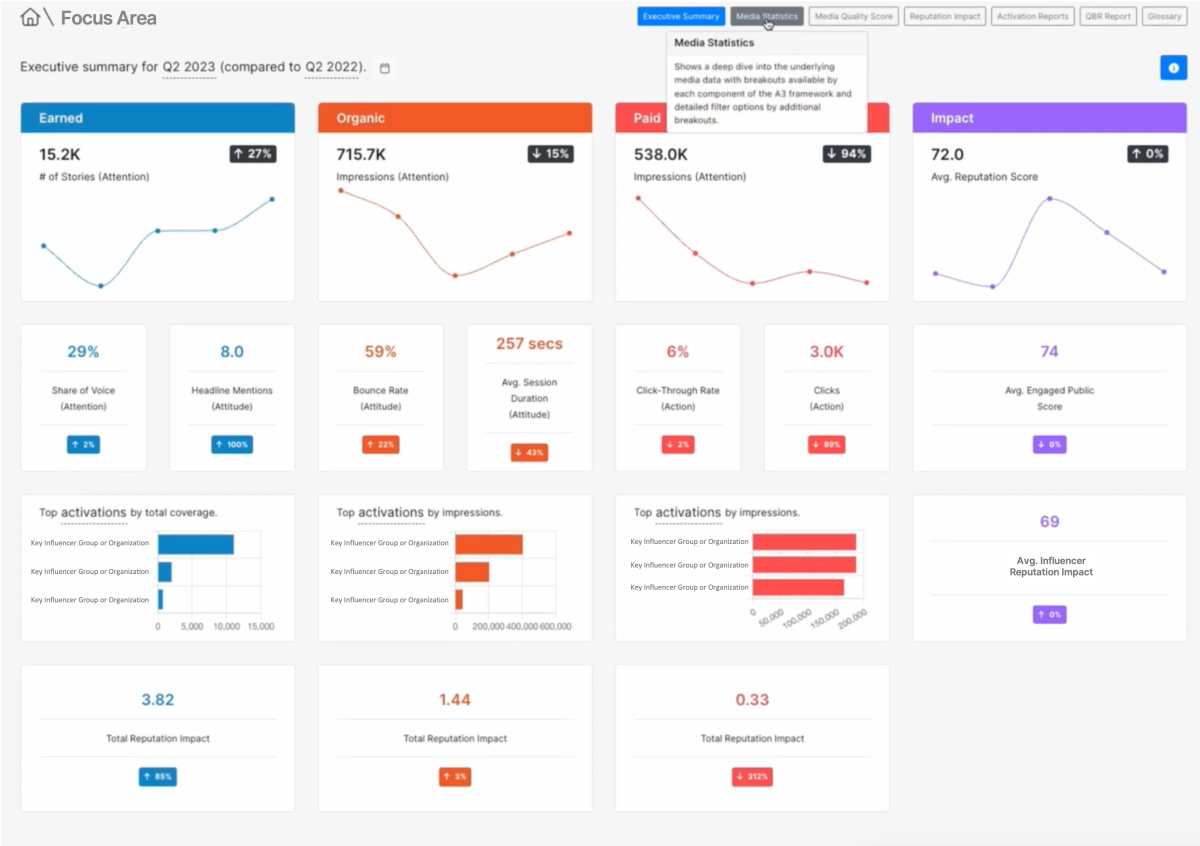Image resolution: width=1200 pixels, height=846 pixels.
Task: Change the Q2 2022 comparison period
Action: point(333,67)
